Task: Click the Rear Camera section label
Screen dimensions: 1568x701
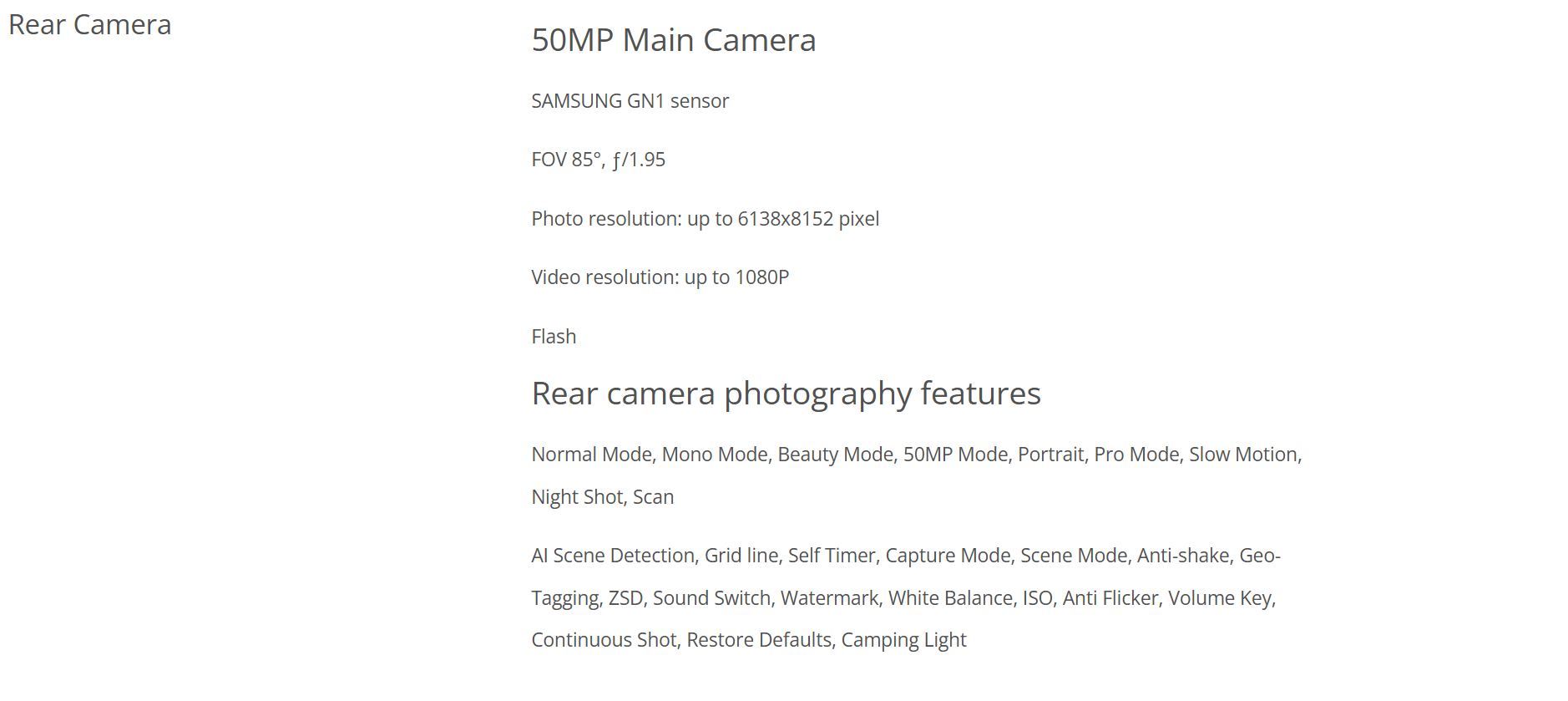Action: pyautogui.click(x=90, y=25)
